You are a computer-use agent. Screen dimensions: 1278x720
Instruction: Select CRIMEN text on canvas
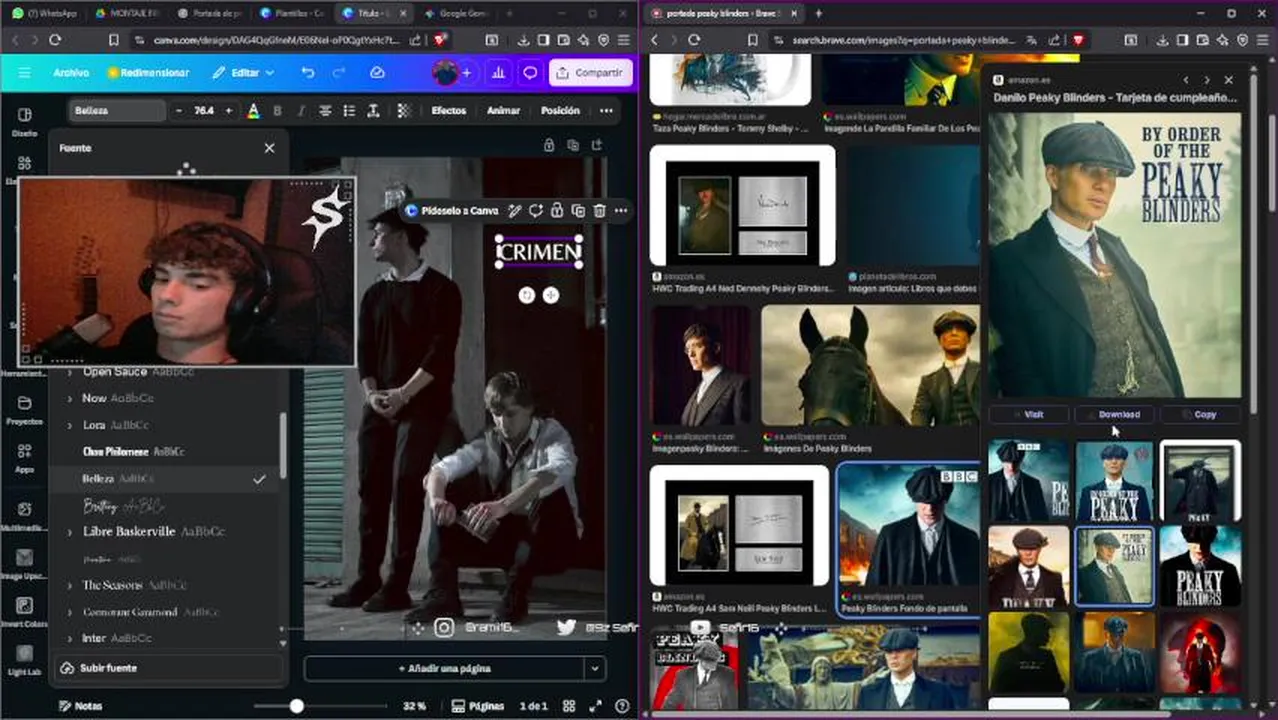[538, 253]
